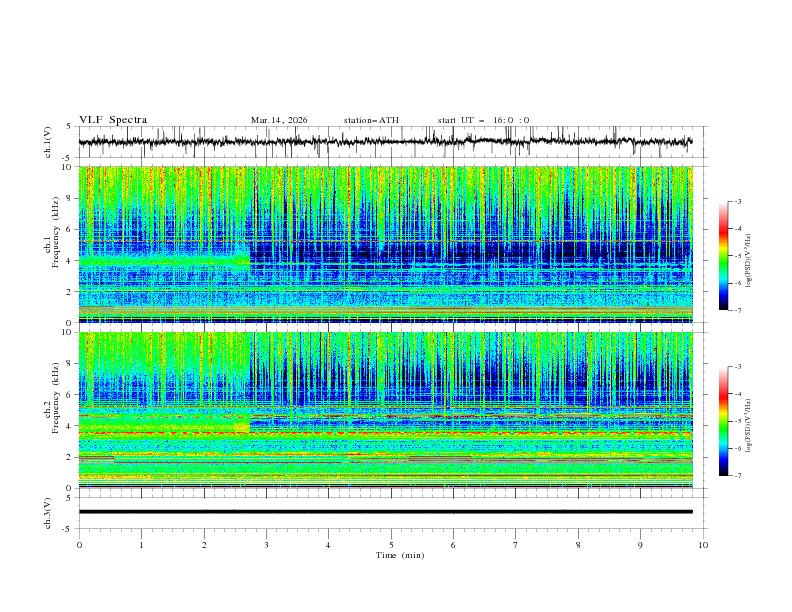792x612 pixels.
Task: Click the ch.2 "Frequency (kHz)" axis title
Action: coord(56,398)
